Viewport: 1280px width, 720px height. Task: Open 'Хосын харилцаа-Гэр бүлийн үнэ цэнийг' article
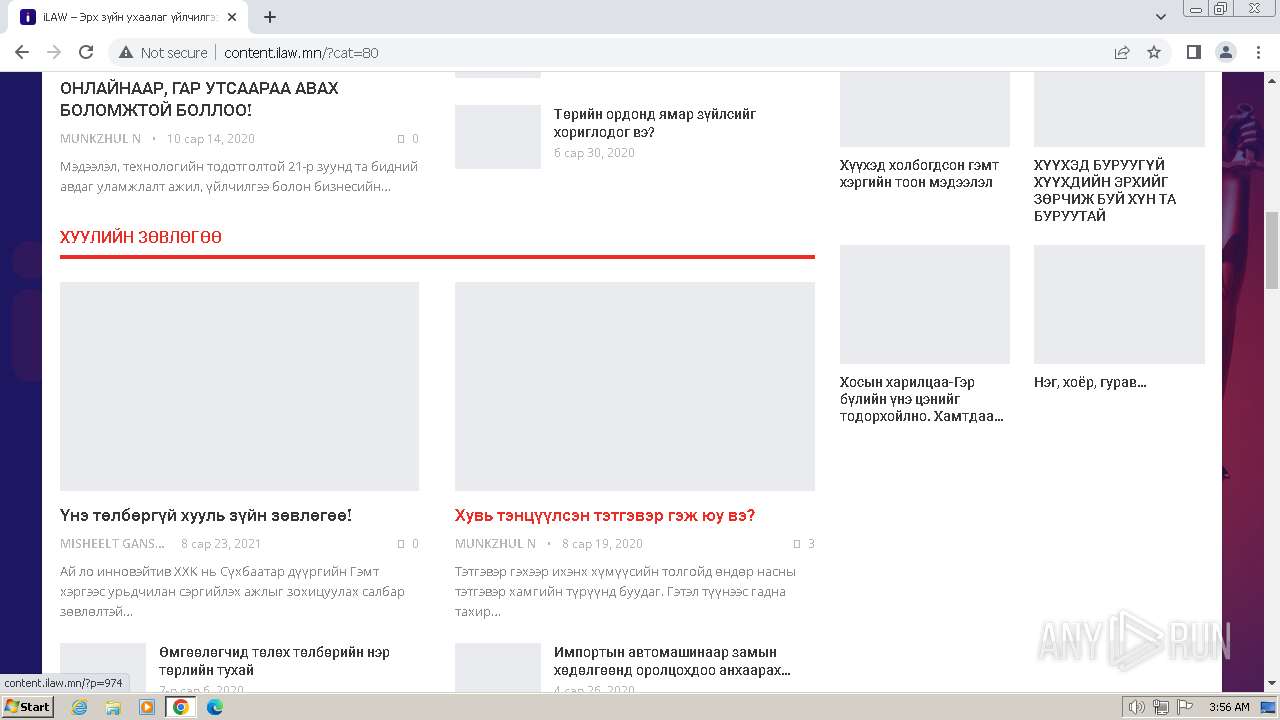pos(922,399)
